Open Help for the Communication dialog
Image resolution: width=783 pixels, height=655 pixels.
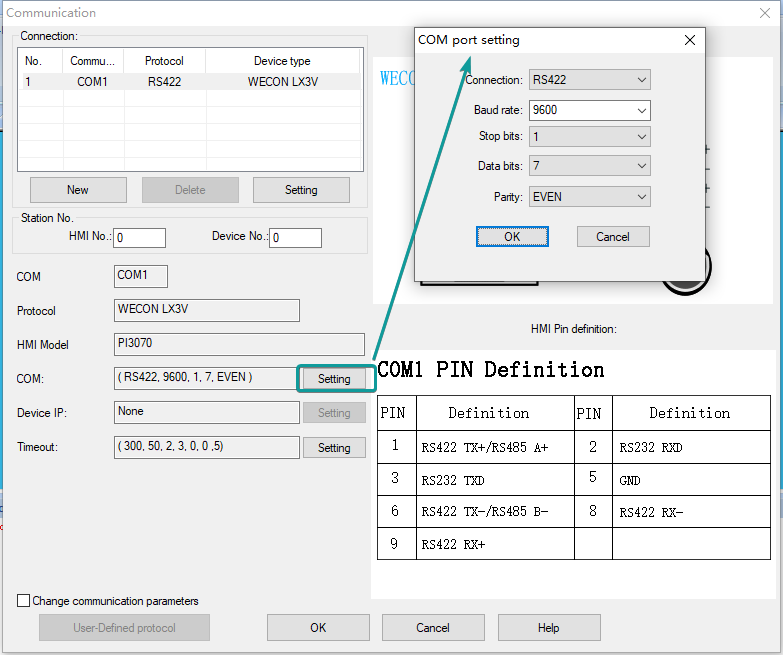[548, 628]
